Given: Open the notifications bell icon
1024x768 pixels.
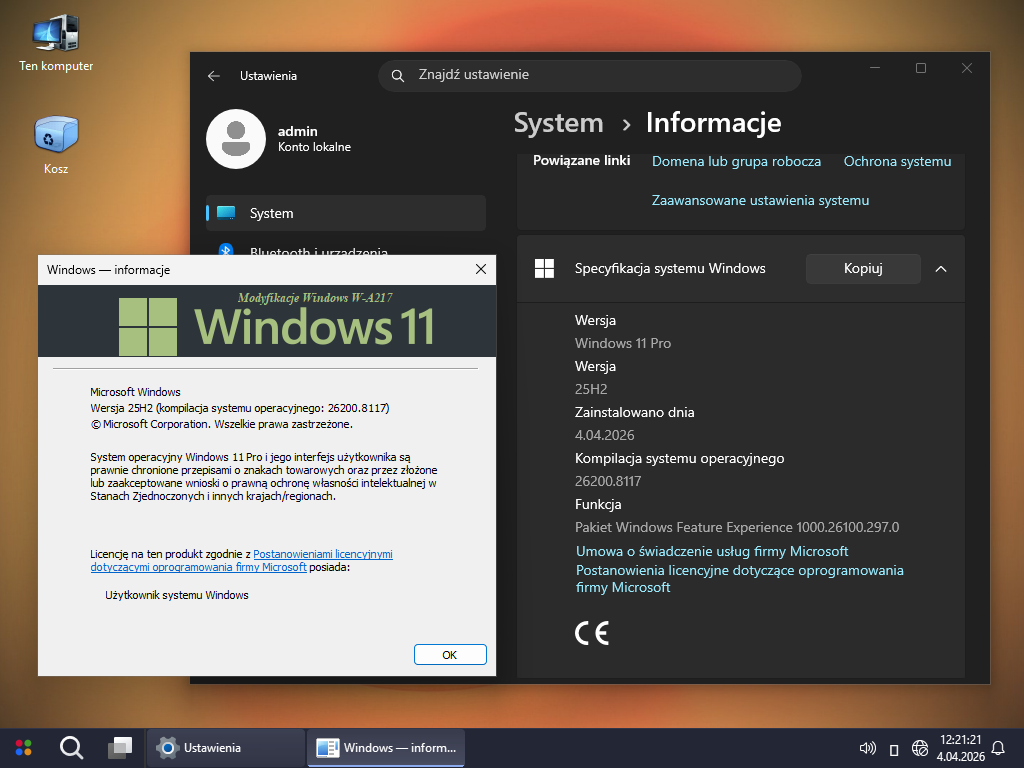Looking at the screenshot, I should [997, 748].
